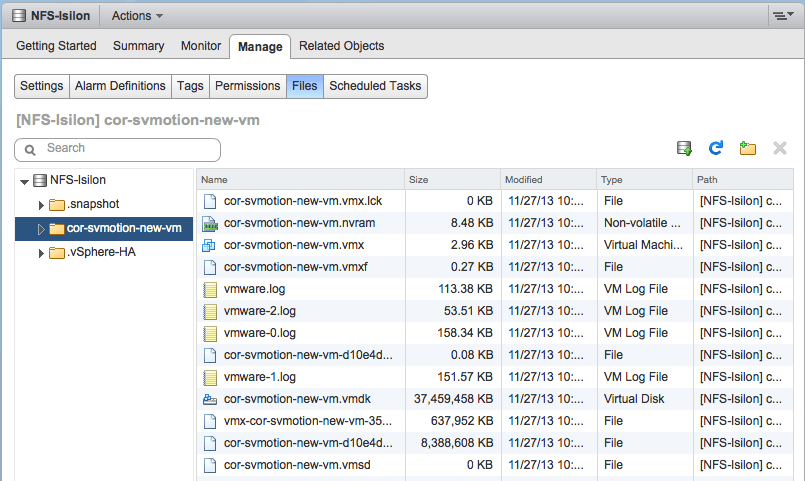Click the log icon of vmware.log
The image size is (805, 481).
coord(209,290)
